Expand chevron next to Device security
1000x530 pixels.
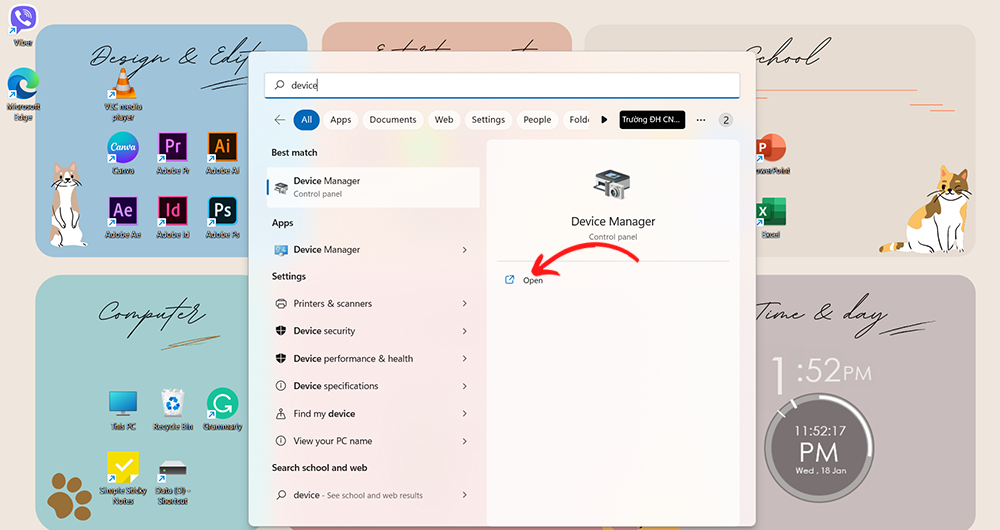tap(464, 331)
